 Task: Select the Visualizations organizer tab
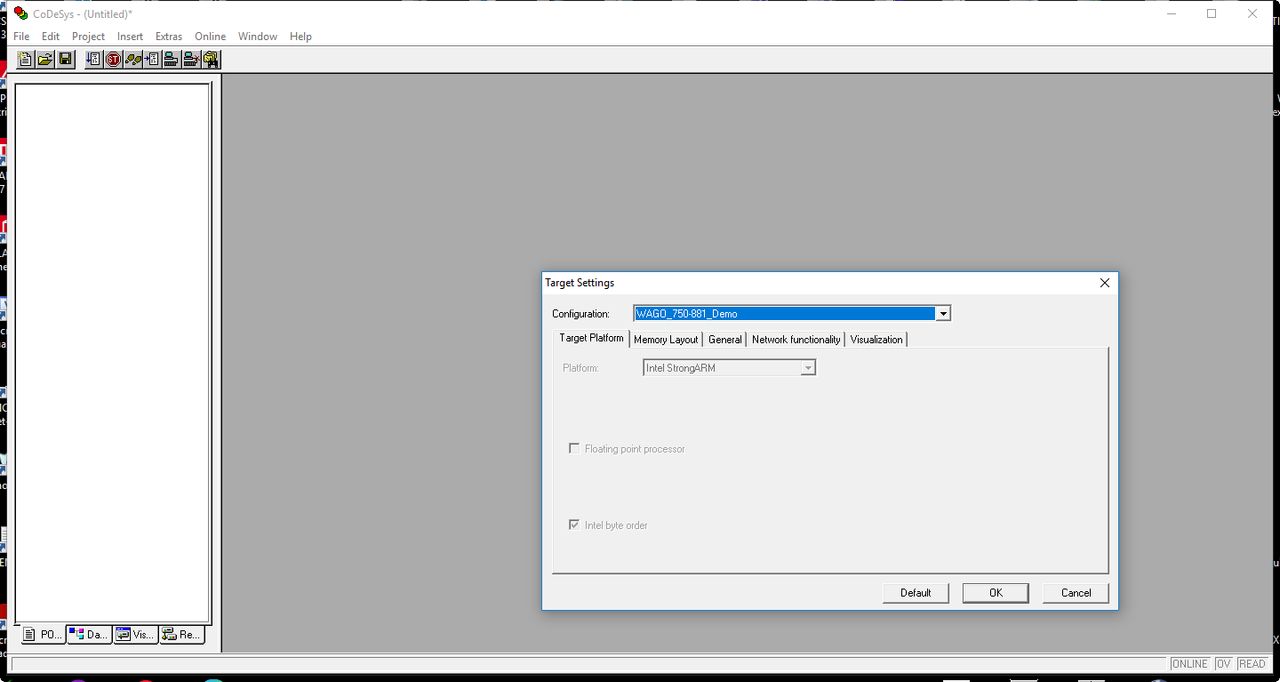[135, 634]
